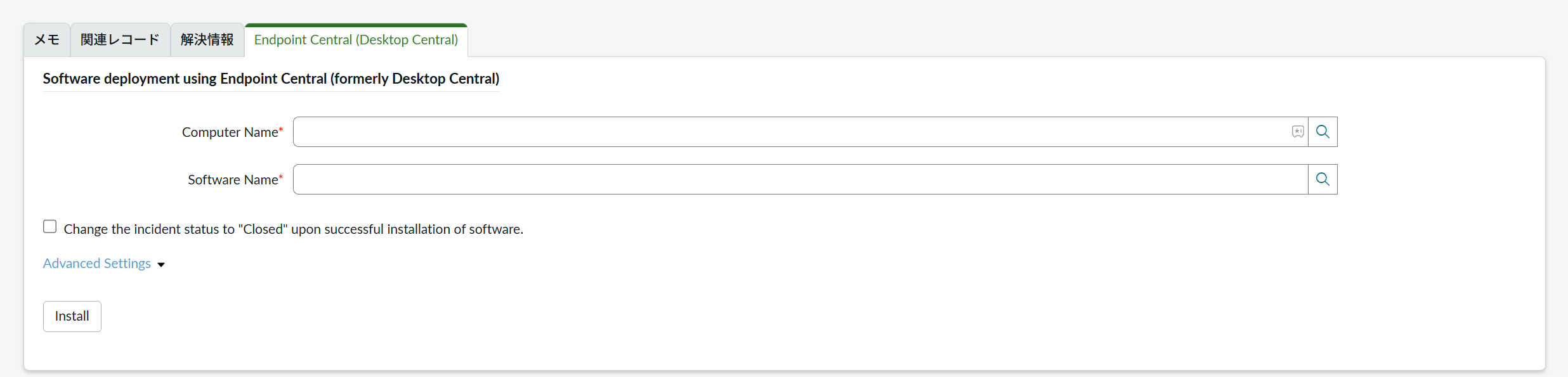
Task: Click the "Change the incident status" checkbox label
Action: click(293, 229)
